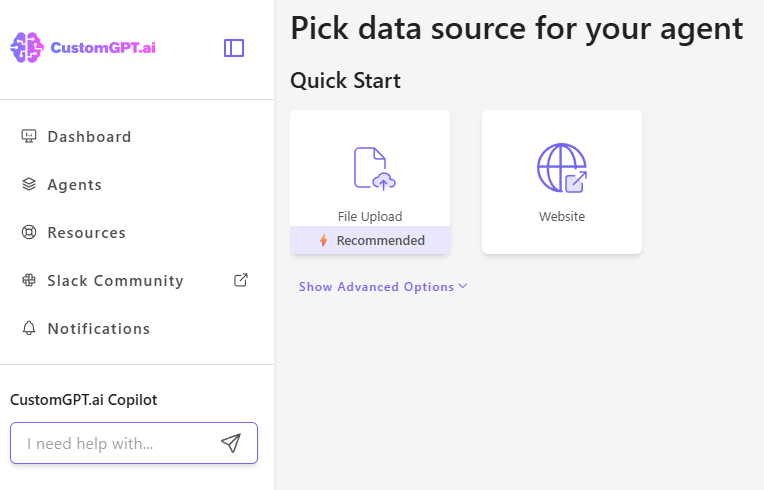
Task: Click the Slack logo icon in the sidebar
Action: click(x=29, y=281)
